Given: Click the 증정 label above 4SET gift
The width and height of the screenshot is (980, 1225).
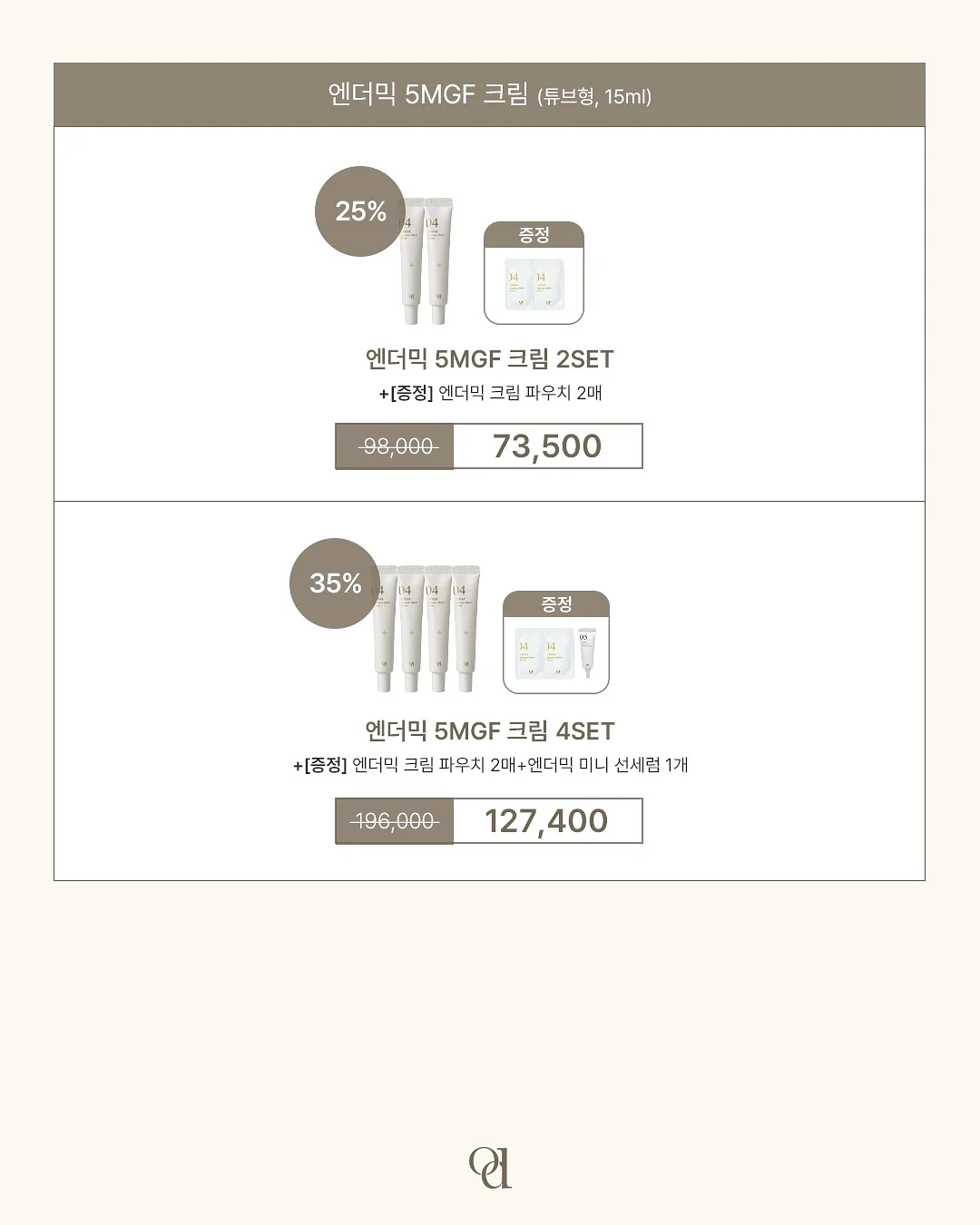Looking at the screenshot, I should click(x=556, y=604).
